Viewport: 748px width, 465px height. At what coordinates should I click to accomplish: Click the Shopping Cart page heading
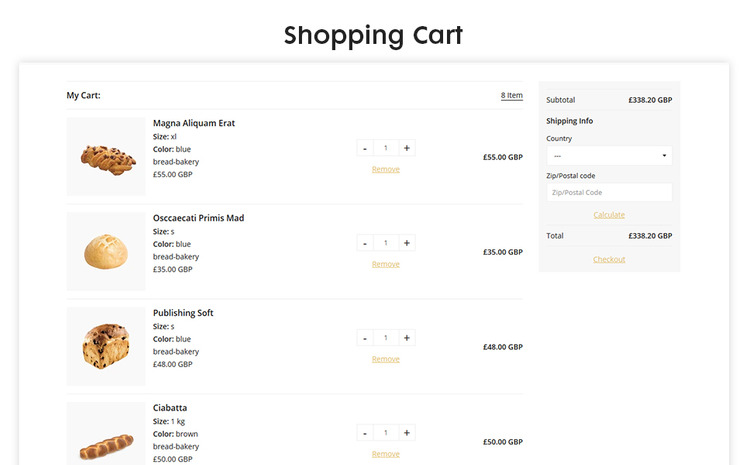tap(374, 36)
